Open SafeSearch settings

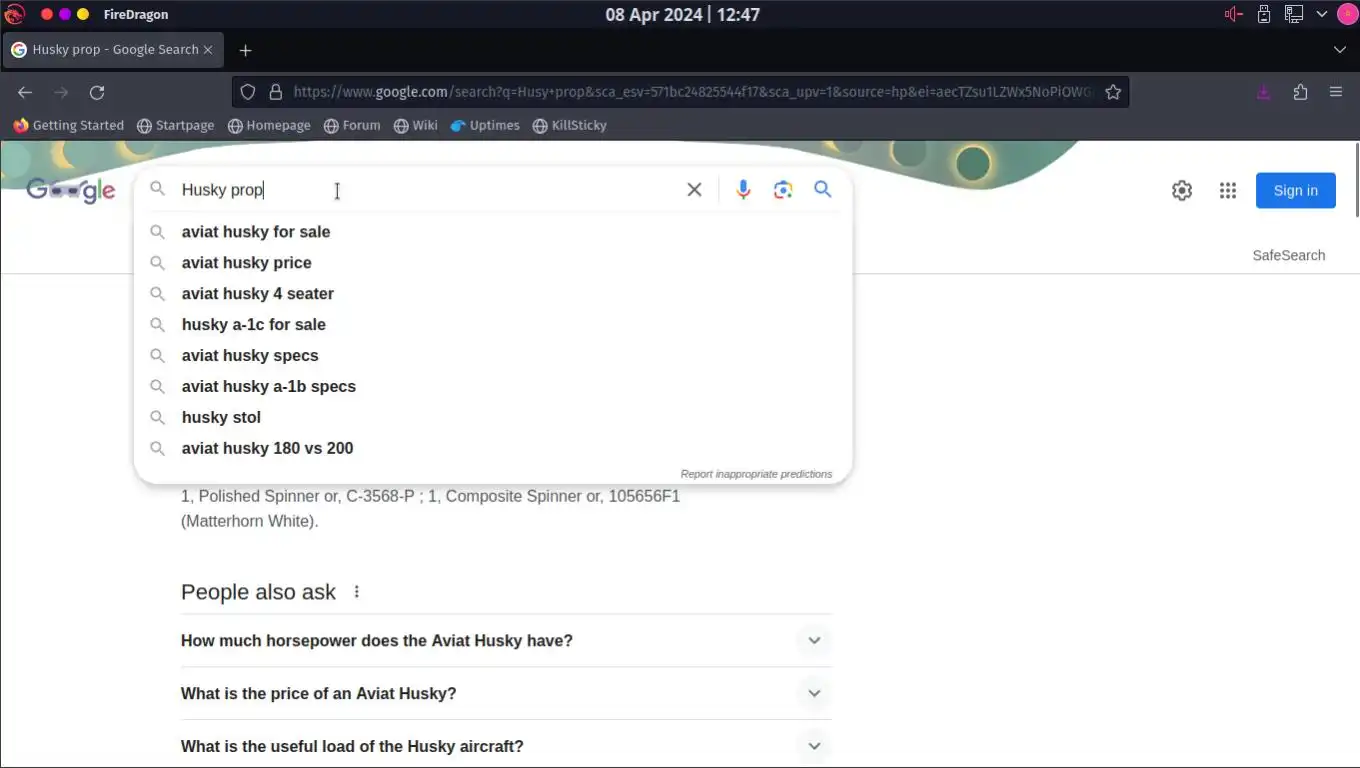1288,255
